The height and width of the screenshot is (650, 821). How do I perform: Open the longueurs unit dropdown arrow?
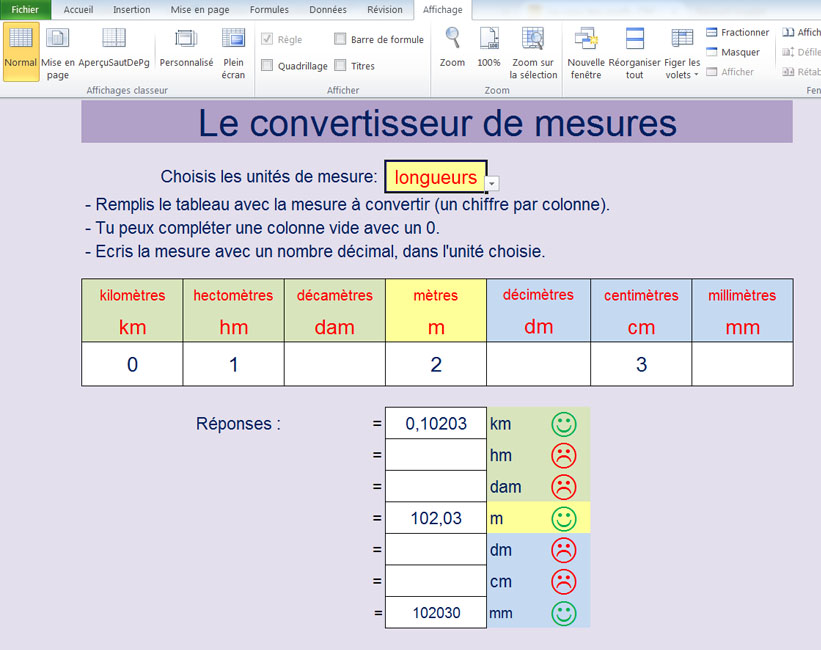pos(492,184)
